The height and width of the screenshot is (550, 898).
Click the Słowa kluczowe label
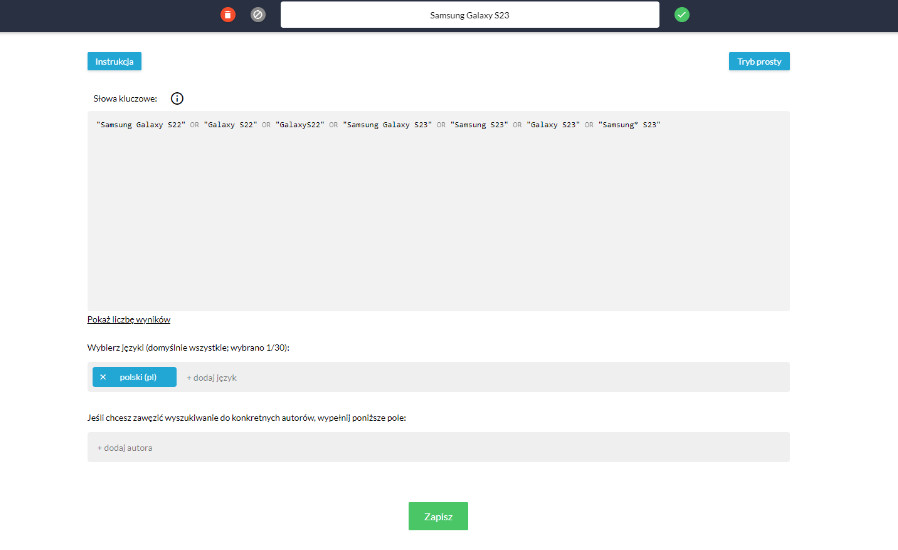tap(125, 99)
